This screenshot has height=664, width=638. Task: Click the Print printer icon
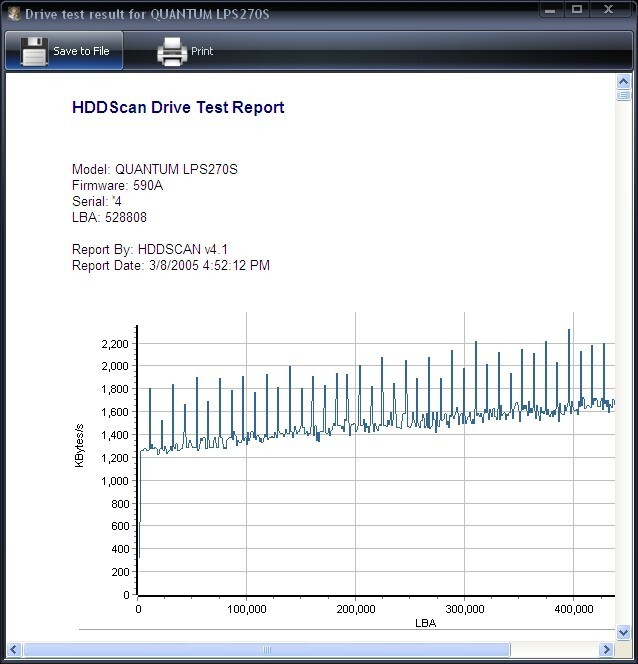pyautogui.click(x=172, y=51)
